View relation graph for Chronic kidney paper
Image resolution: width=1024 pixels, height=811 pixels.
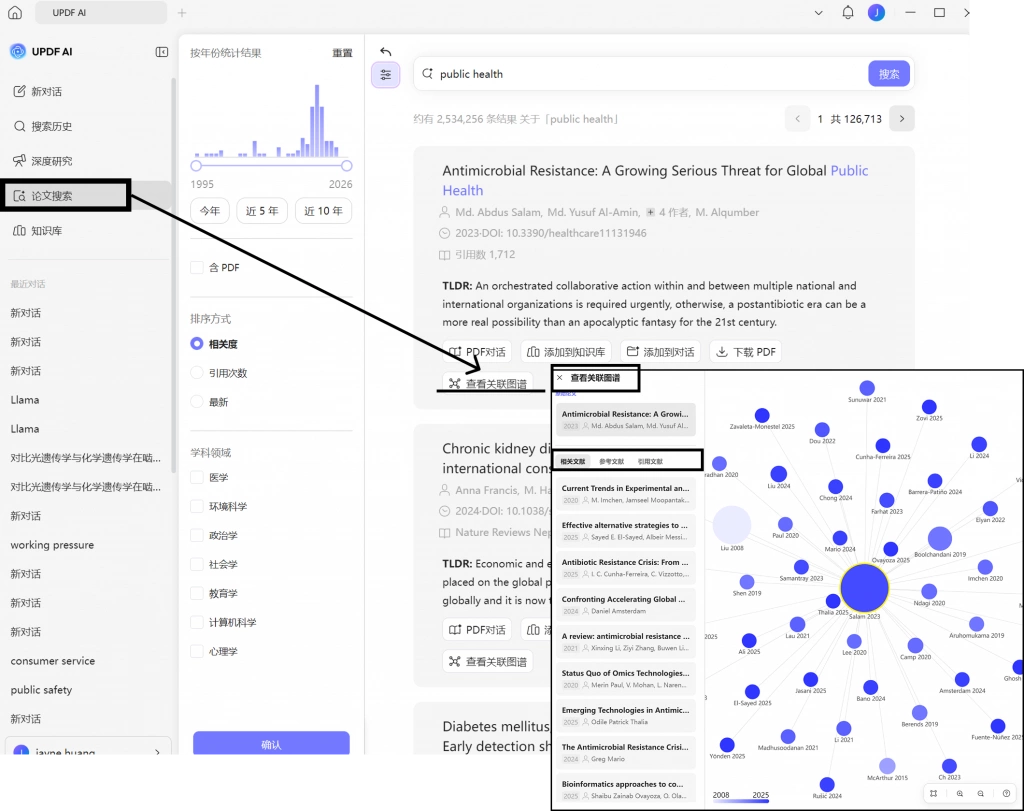[x=488, y=661]
